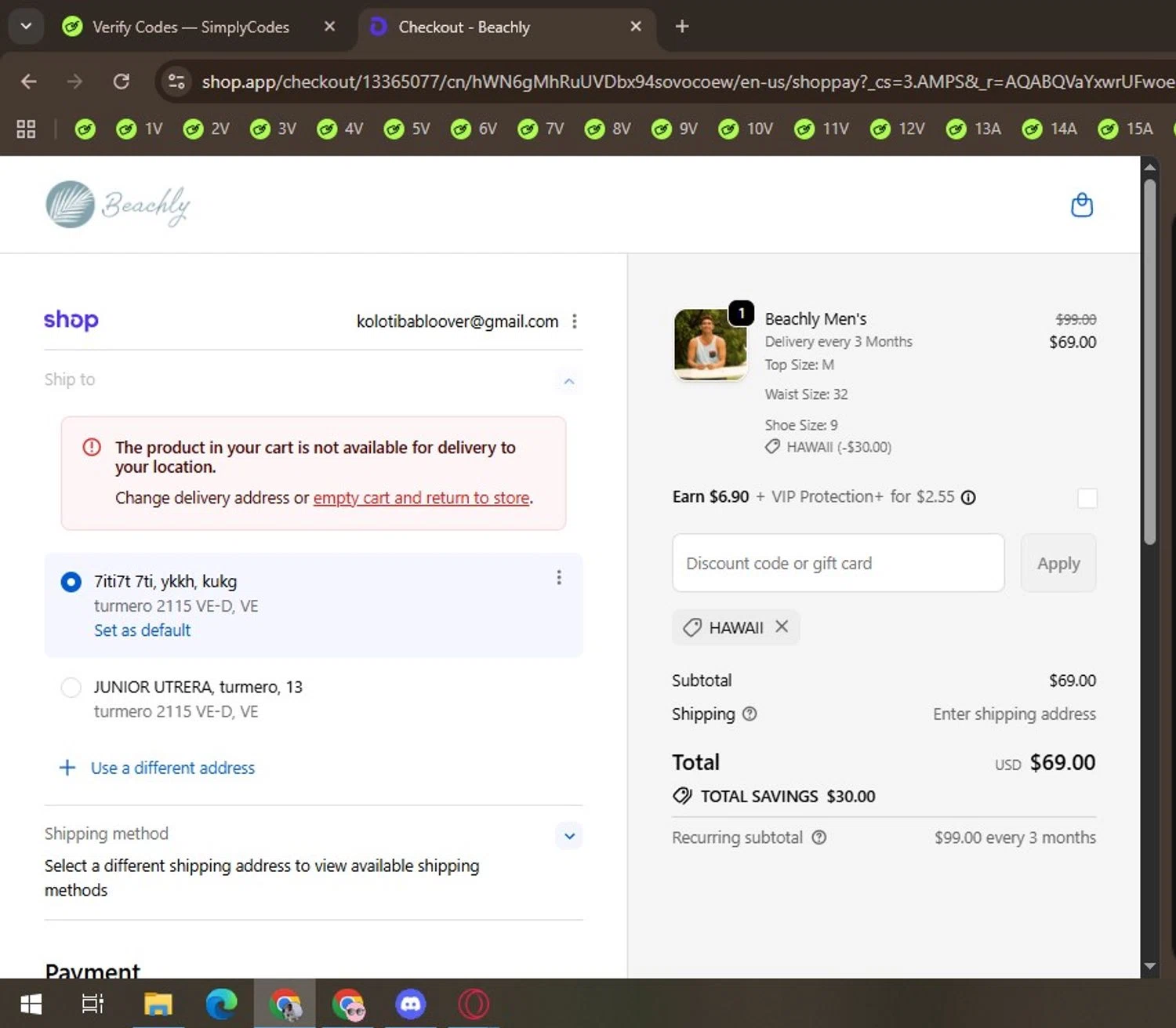
Task: Click the active Chrome taskbar icon
Action: tap(285, 1004)
